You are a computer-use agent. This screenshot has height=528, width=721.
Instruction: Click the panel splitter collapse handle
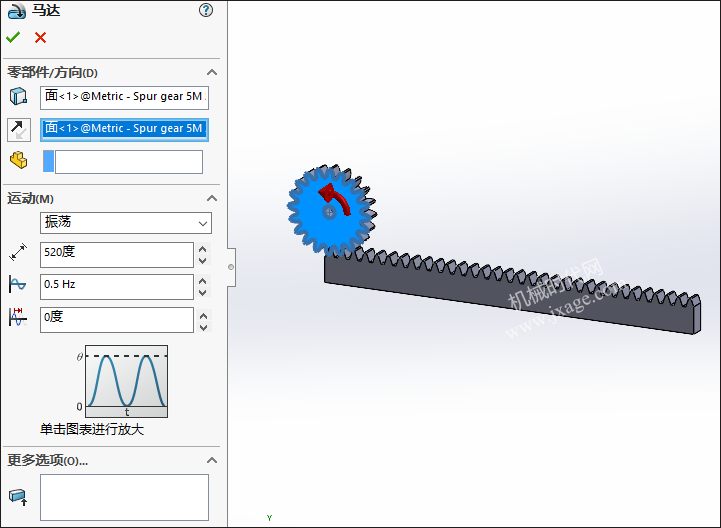point(231,267)
